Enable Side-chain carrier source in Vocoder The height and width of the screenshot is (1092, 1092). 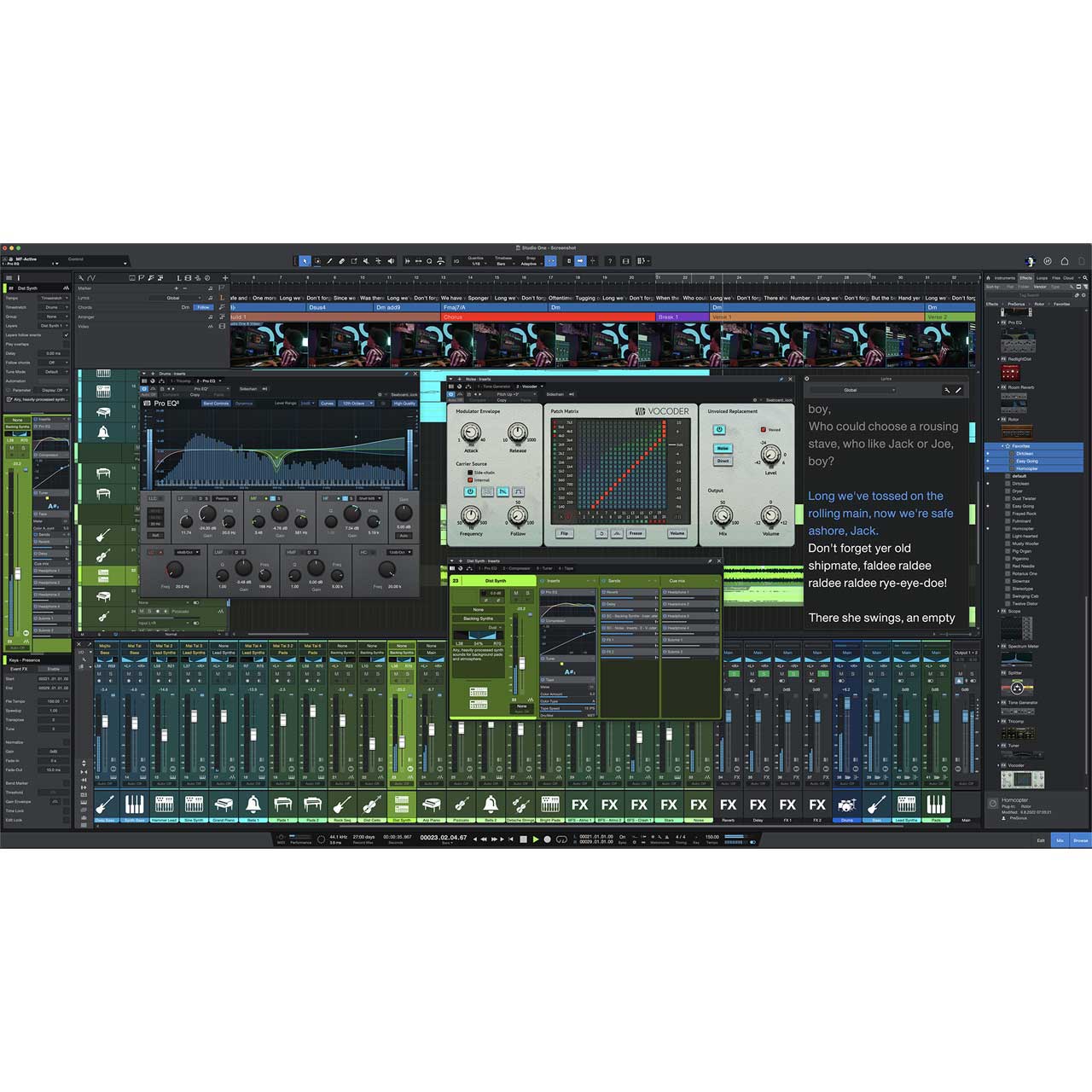tap(470, 473)
